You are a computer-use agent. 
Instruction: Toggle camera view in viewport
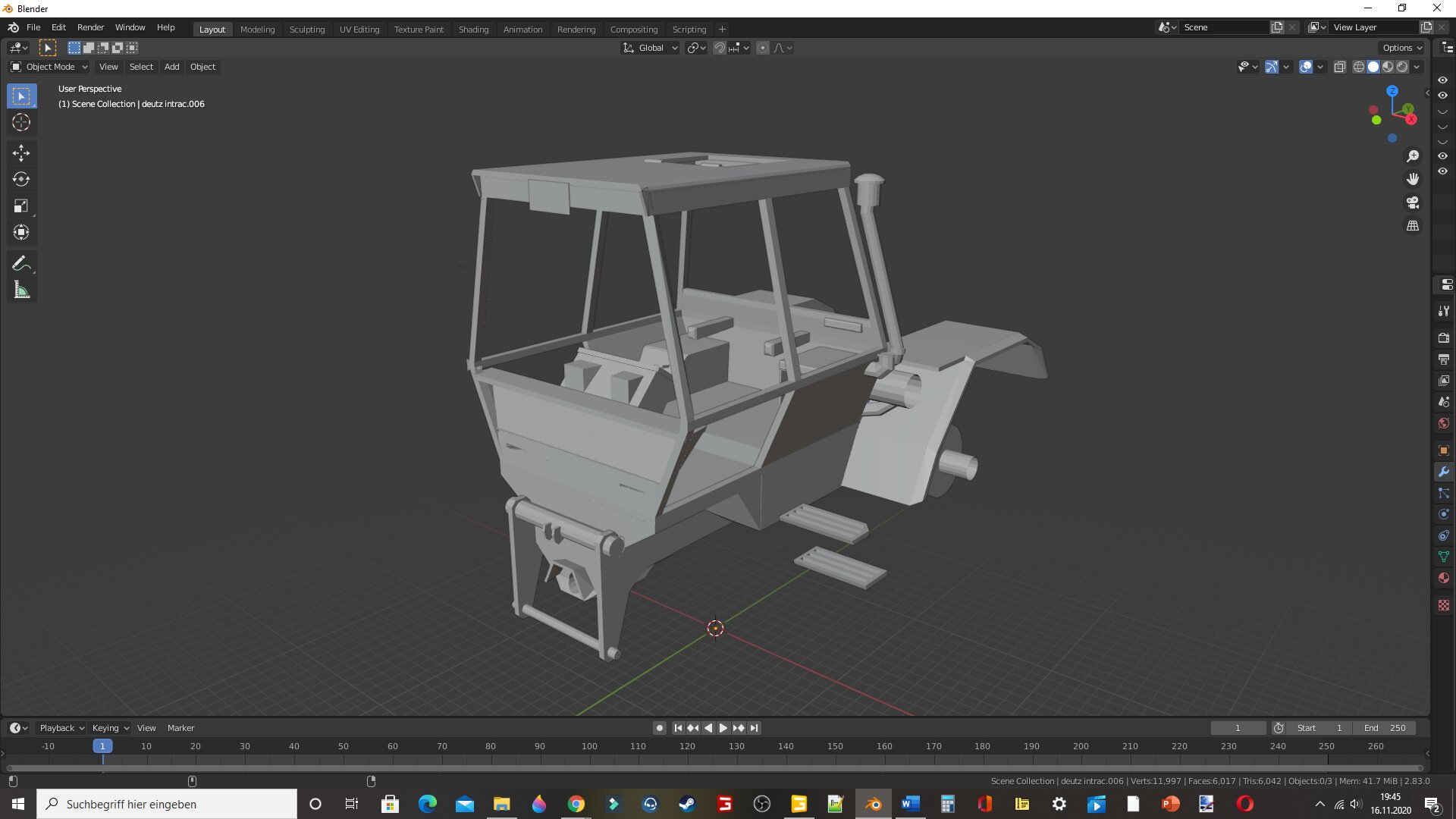point(1413,203)
